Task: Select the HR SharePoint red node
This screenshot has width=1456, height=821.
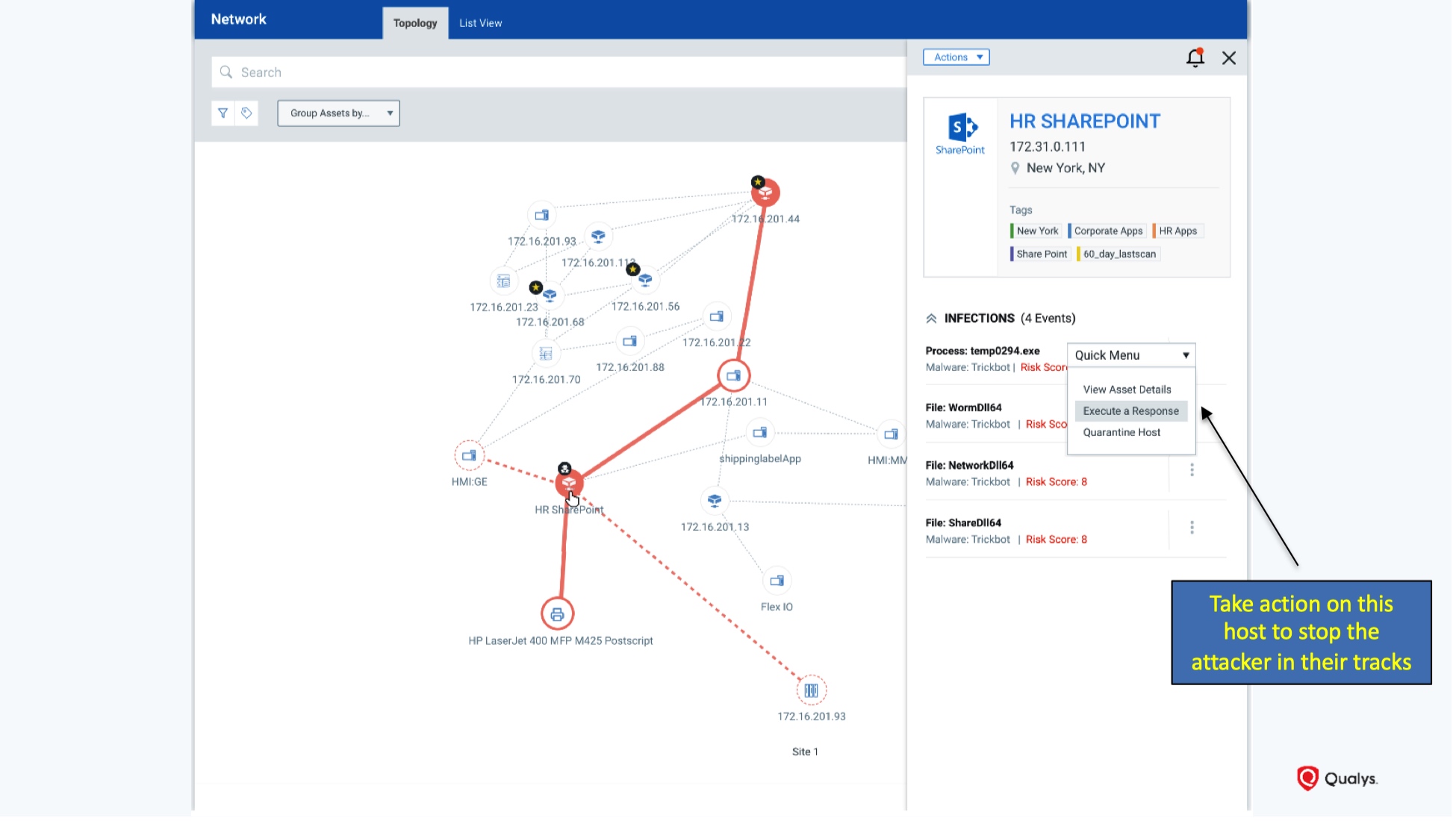Action: (569, 483)
